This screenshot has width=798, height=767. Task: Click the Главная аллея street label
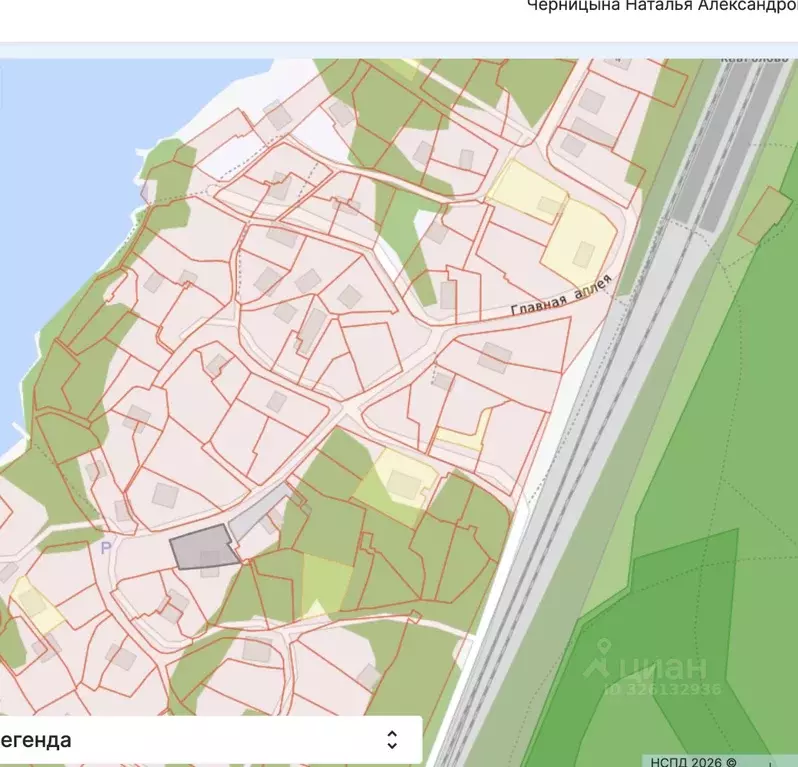561,296
